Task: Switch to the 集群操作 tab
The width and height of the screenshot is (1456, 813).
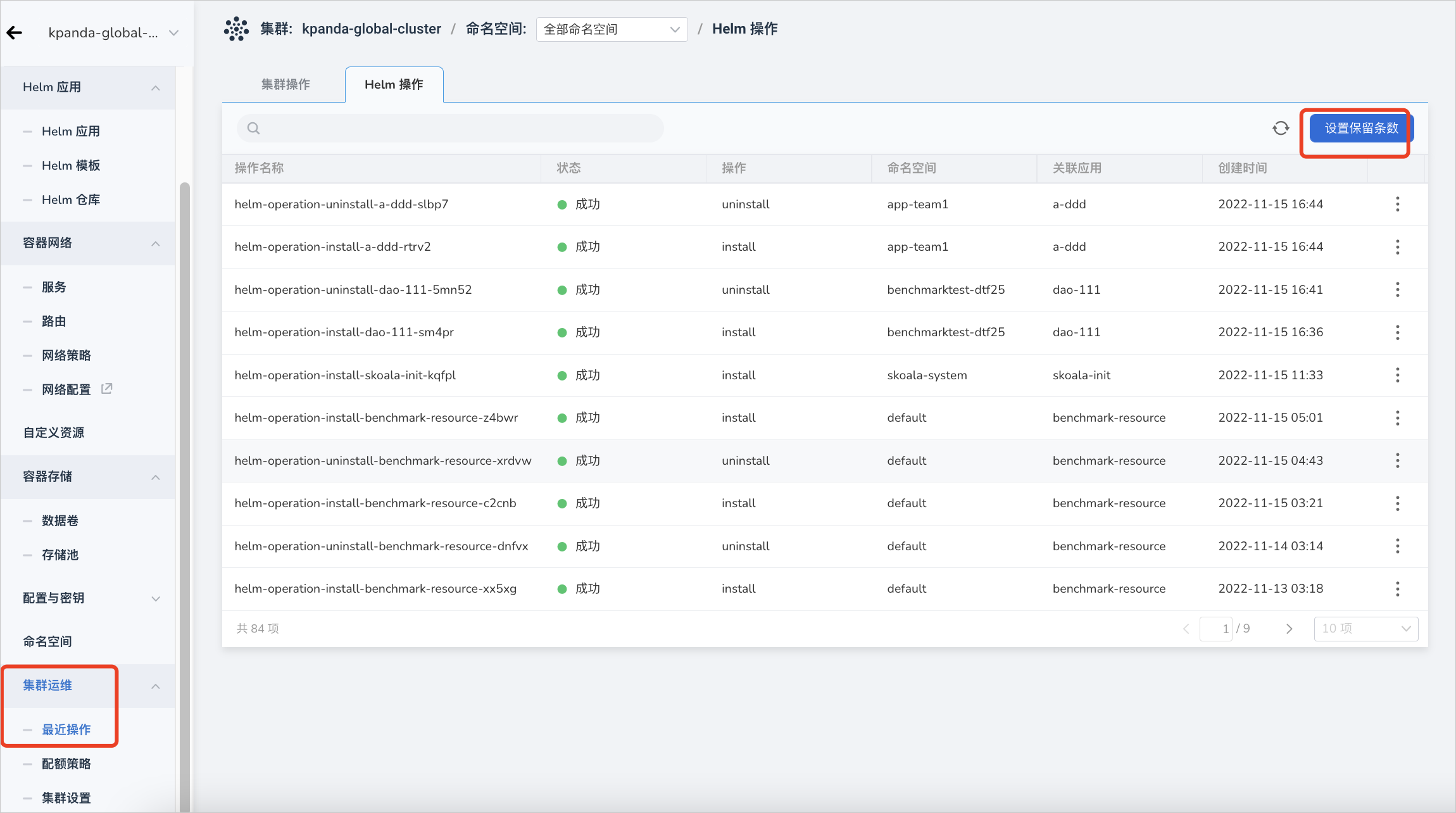Action: (x=286, y=84)
